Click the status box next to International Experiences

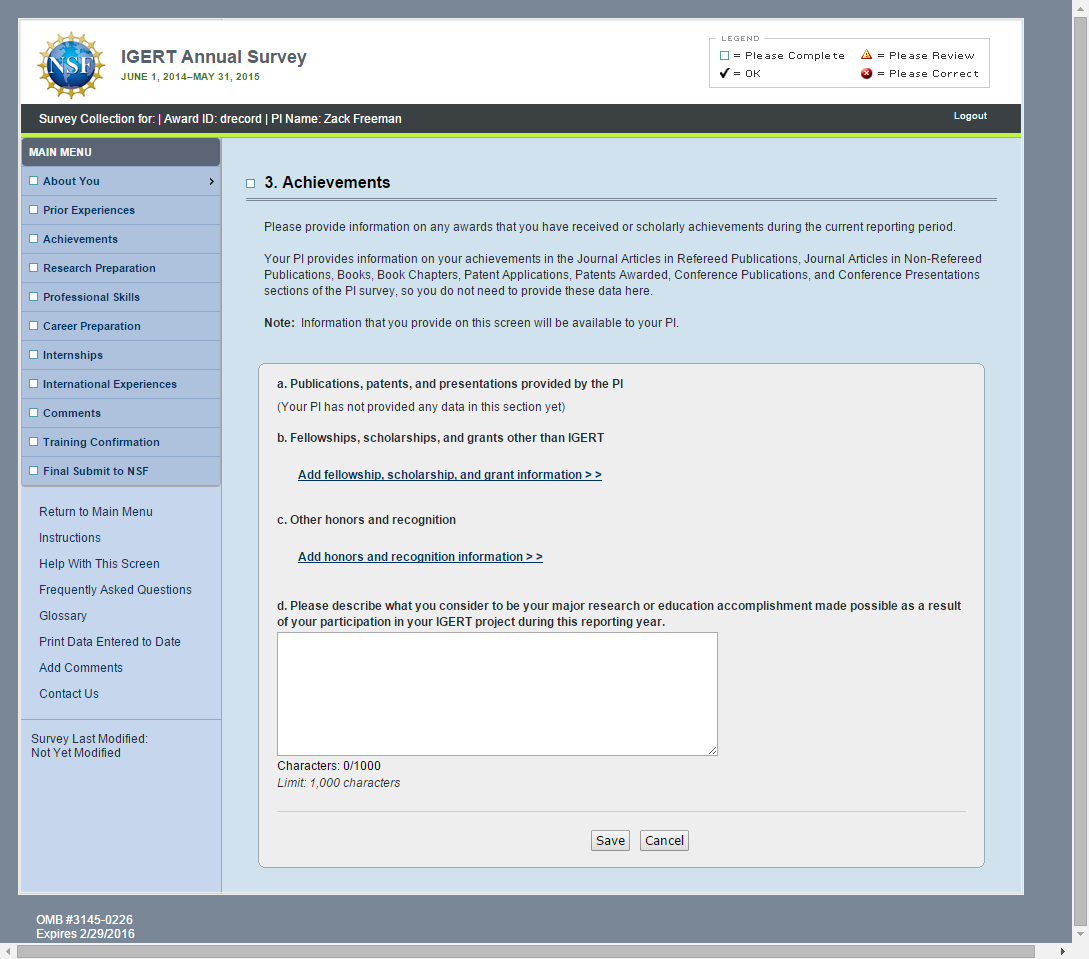click(x=33, y=383)
